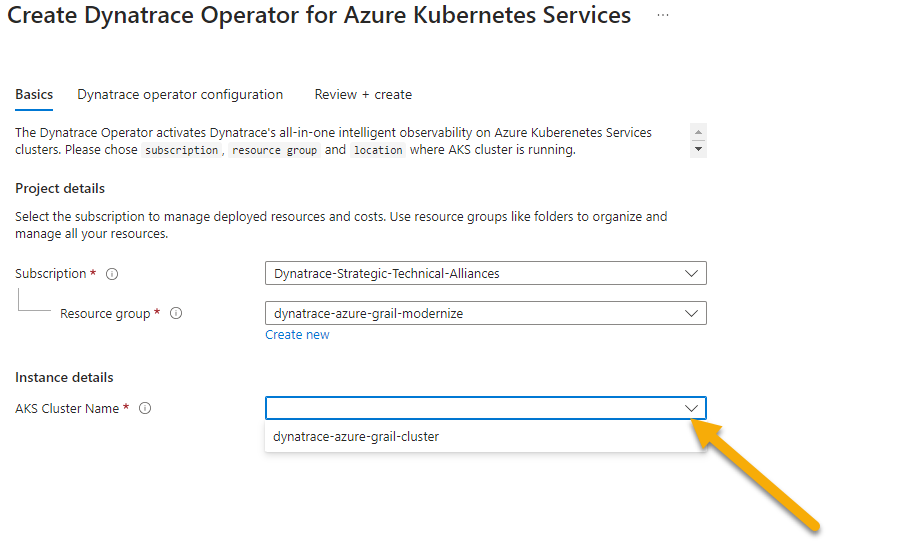This screenshot has height=553, width=900.
Task: Switch to the Basics tab
Action: pyautogui.click(x=34, y=95)
